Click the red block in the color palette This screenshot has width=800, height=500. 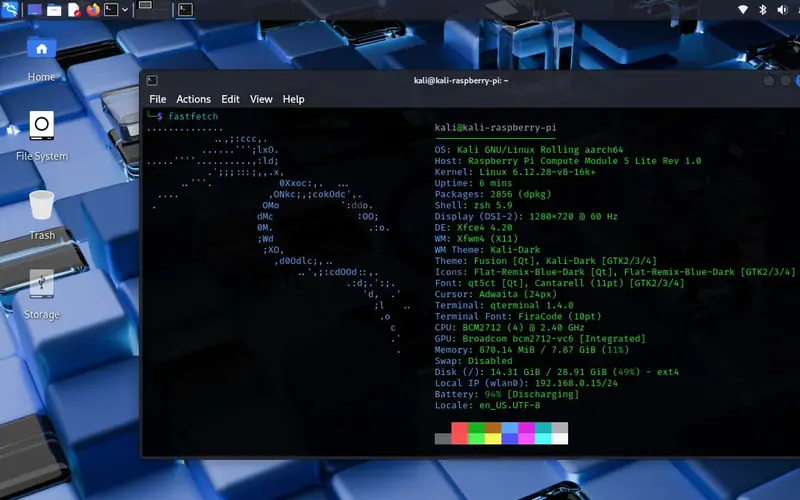pos(460,433)
